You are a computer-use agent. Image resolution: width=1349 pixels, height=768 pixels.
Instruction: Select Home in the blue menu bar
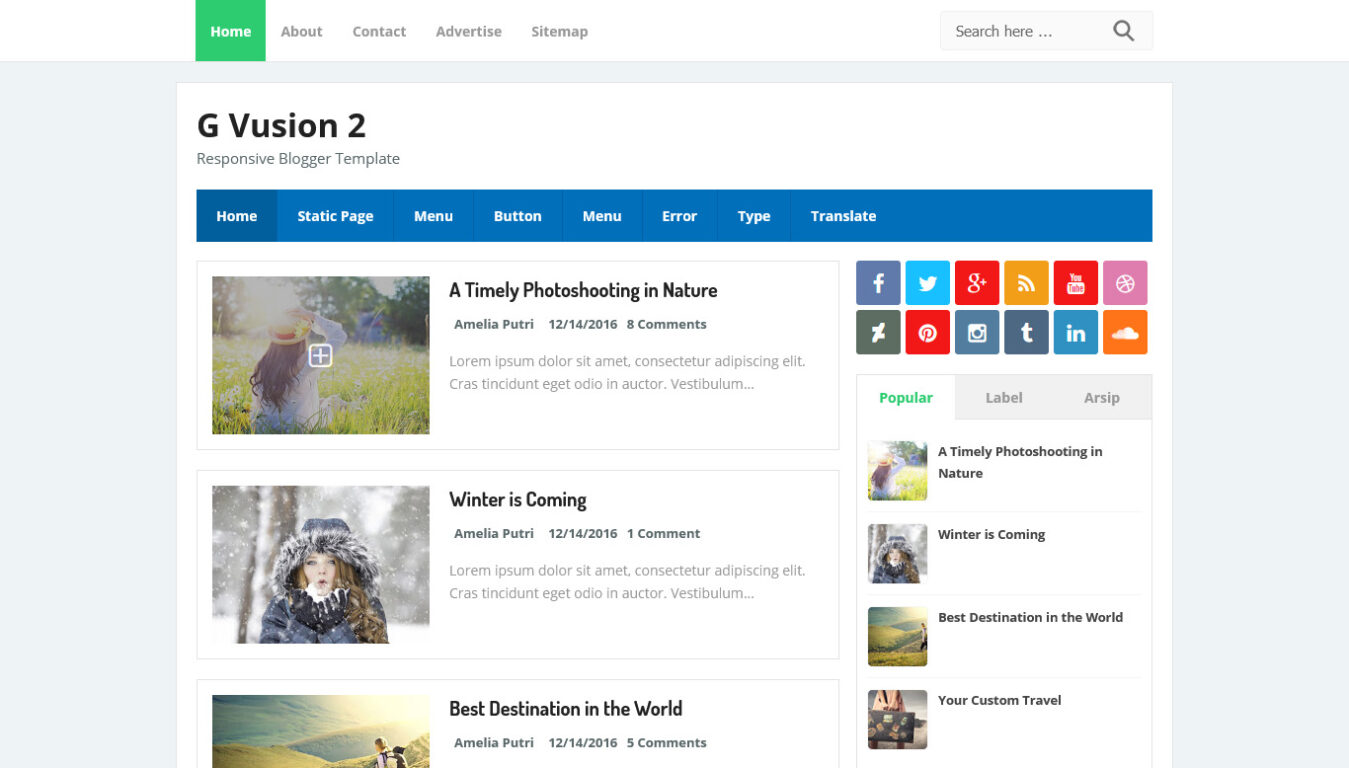237,216
